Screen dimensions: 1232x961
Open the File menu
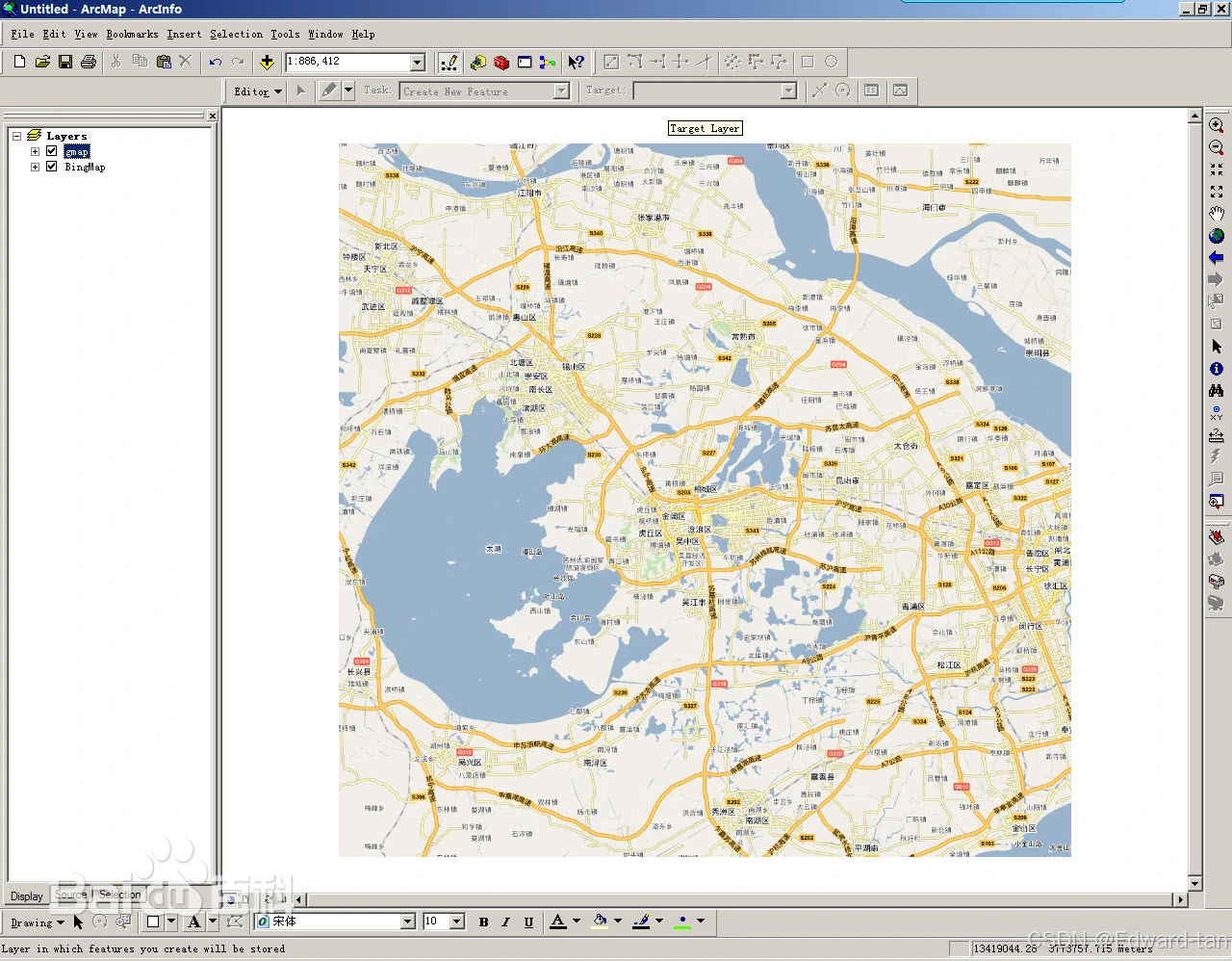point(23,34)
